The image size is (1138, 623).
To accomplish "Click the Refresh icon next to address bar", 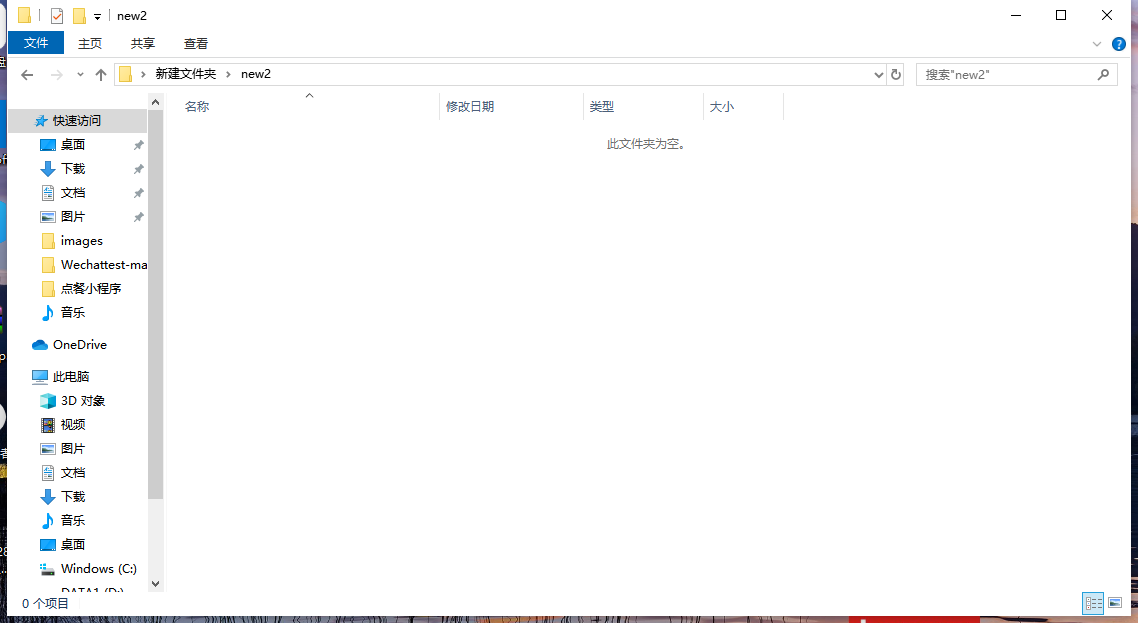I will pyautogui.click(x=895, y=74).
